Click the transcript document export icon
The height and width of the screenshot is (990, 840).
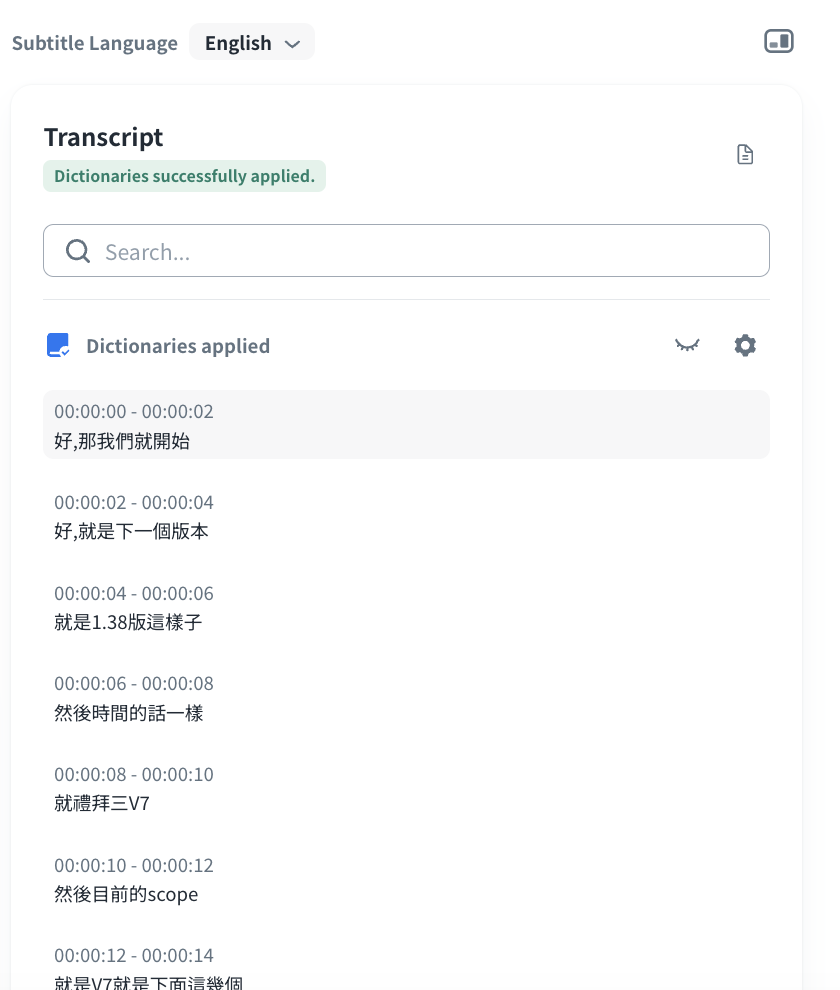745,154
